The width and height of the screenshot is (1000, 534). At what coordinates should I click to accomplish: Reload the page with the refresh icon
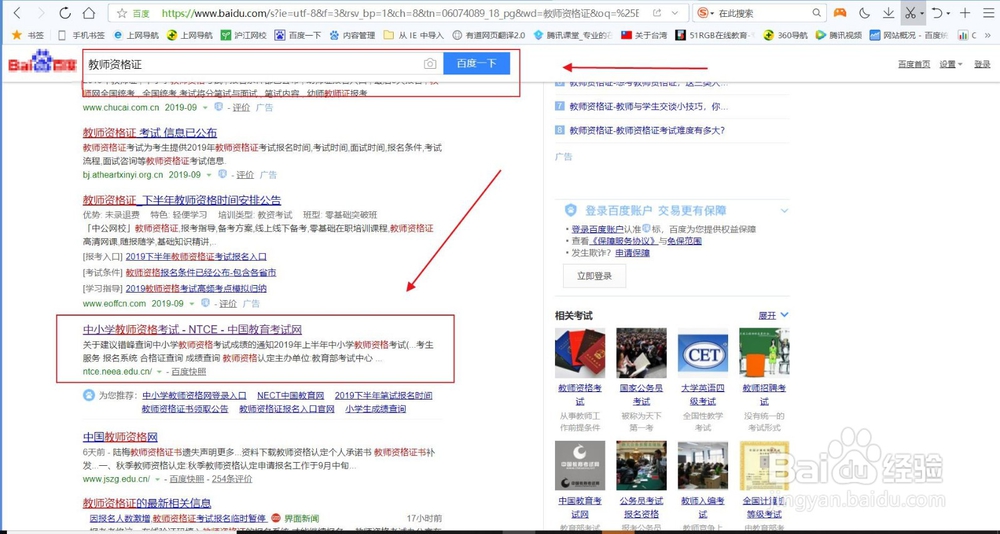65,13
